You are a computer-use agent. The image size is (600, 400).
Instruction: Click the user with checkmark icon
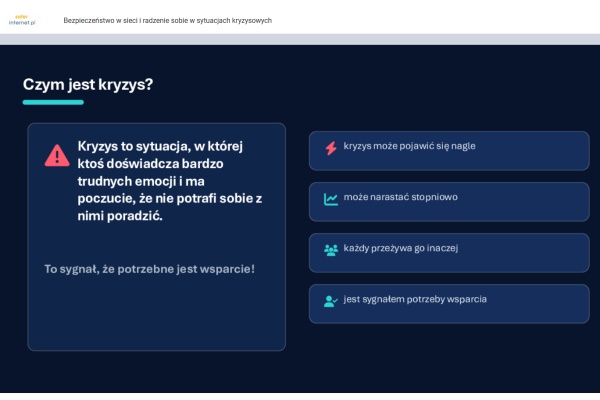331,301
